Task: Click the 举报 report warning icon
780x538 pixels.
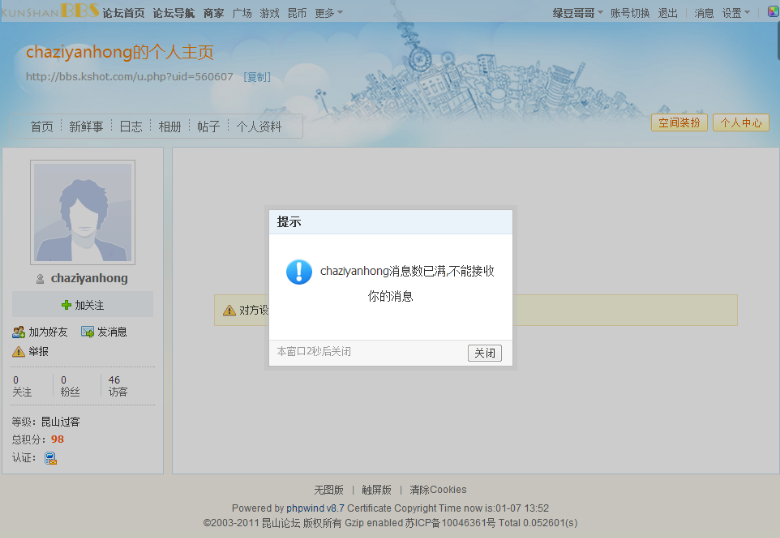Action: 18,352
